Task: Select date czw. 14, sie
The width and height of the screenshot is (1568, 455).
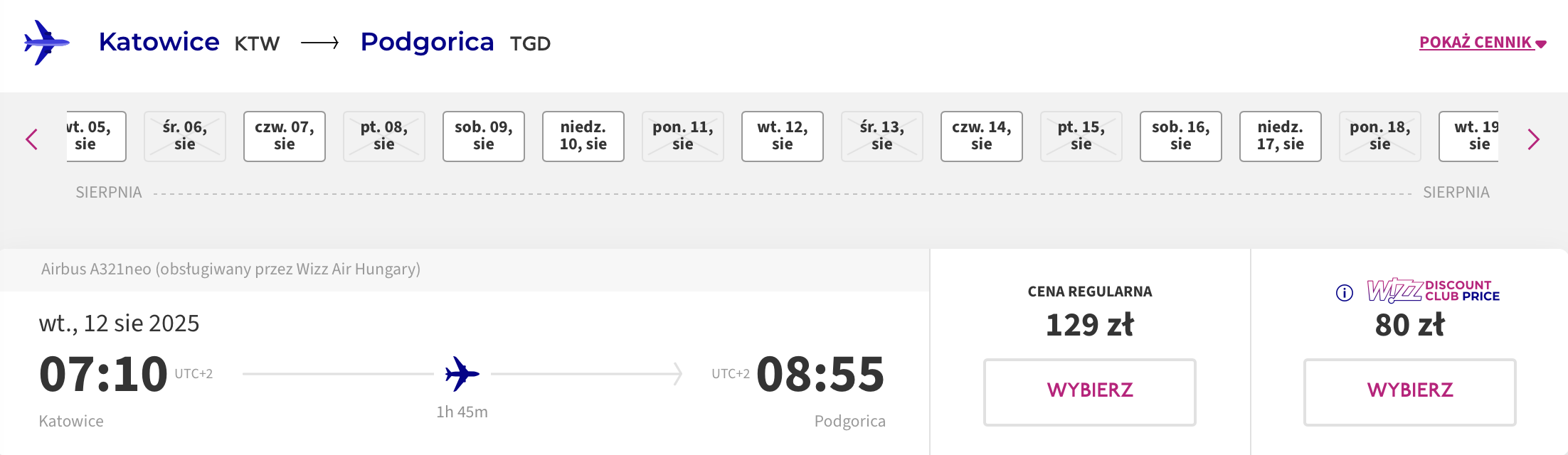Action: tap(982, 136)
